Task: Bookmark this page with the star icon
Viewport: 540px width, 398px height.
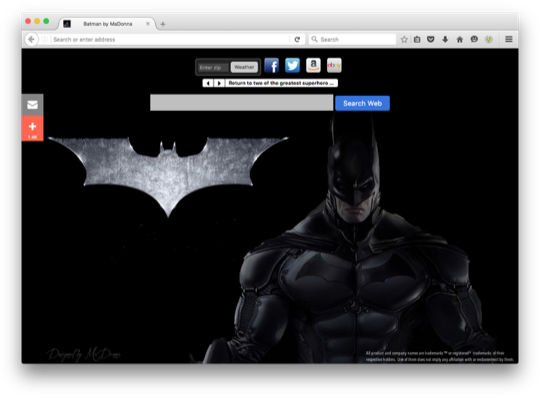Action: (404, 40)
